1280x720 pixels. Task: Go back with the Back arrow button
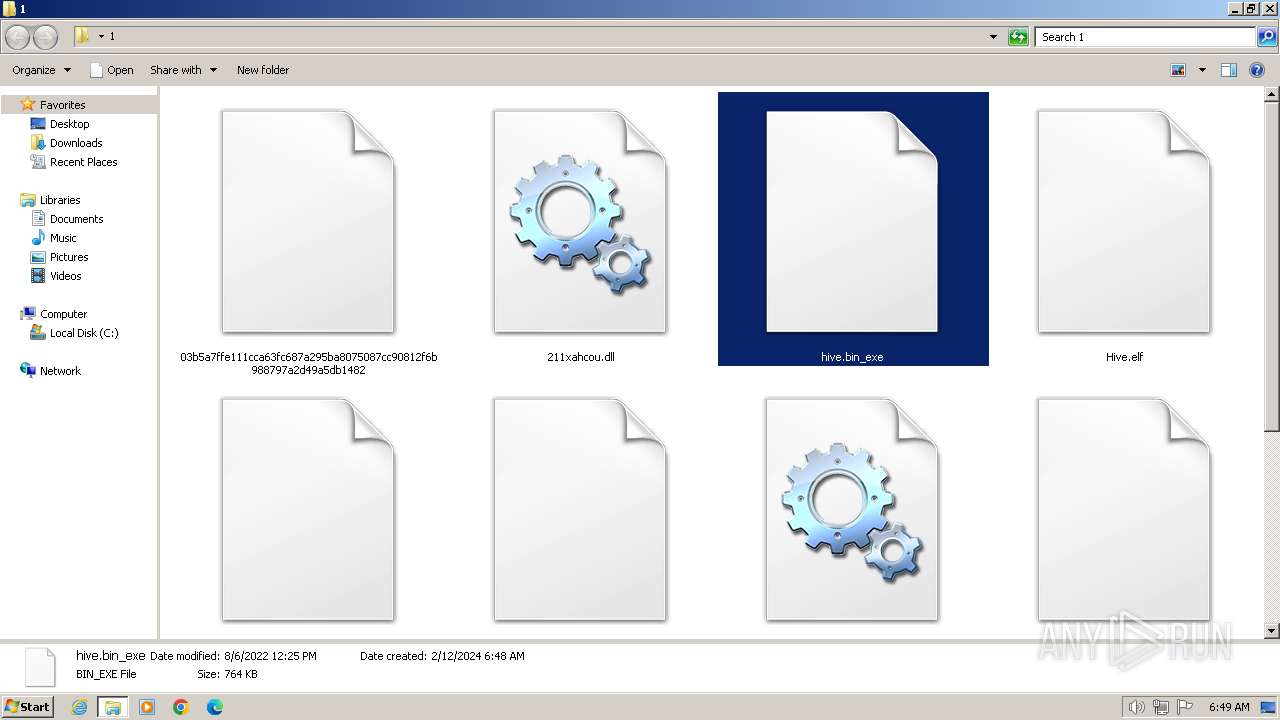click(17, 37)
